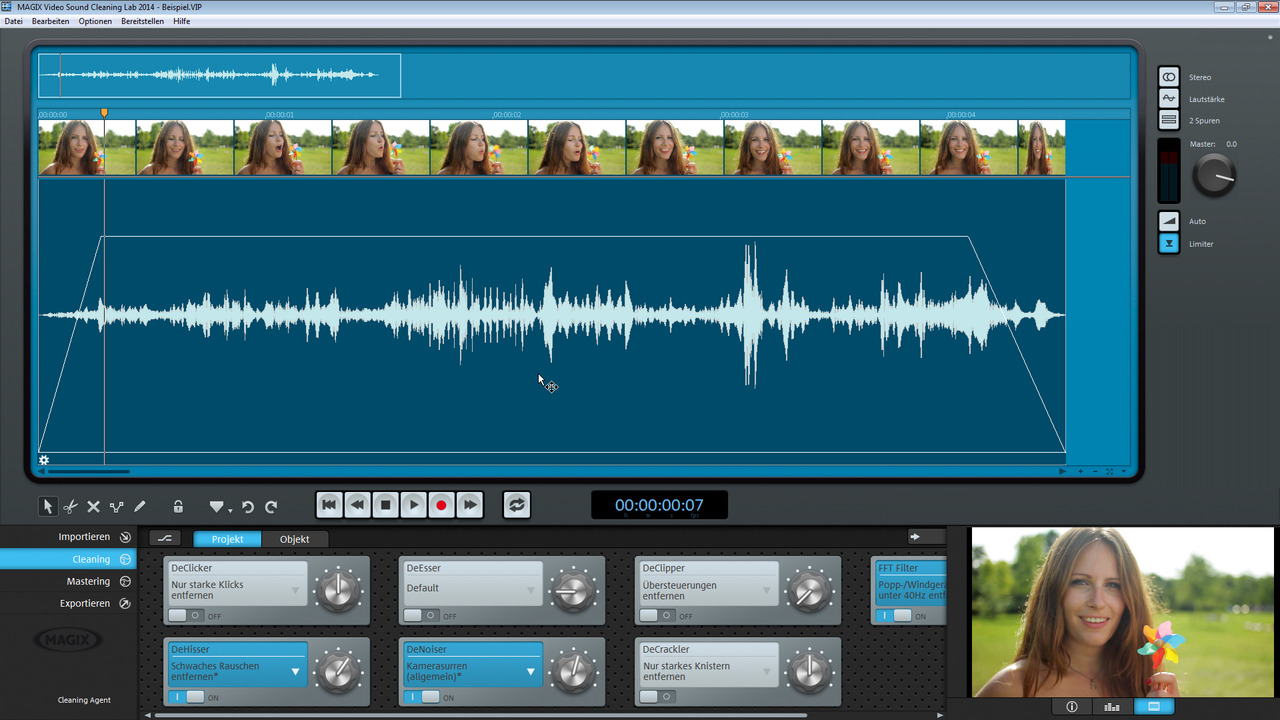Show the spectrum bars view below preview
Image resolution: width=1280 pixels, height=720 pixels.
[1112, 707]
